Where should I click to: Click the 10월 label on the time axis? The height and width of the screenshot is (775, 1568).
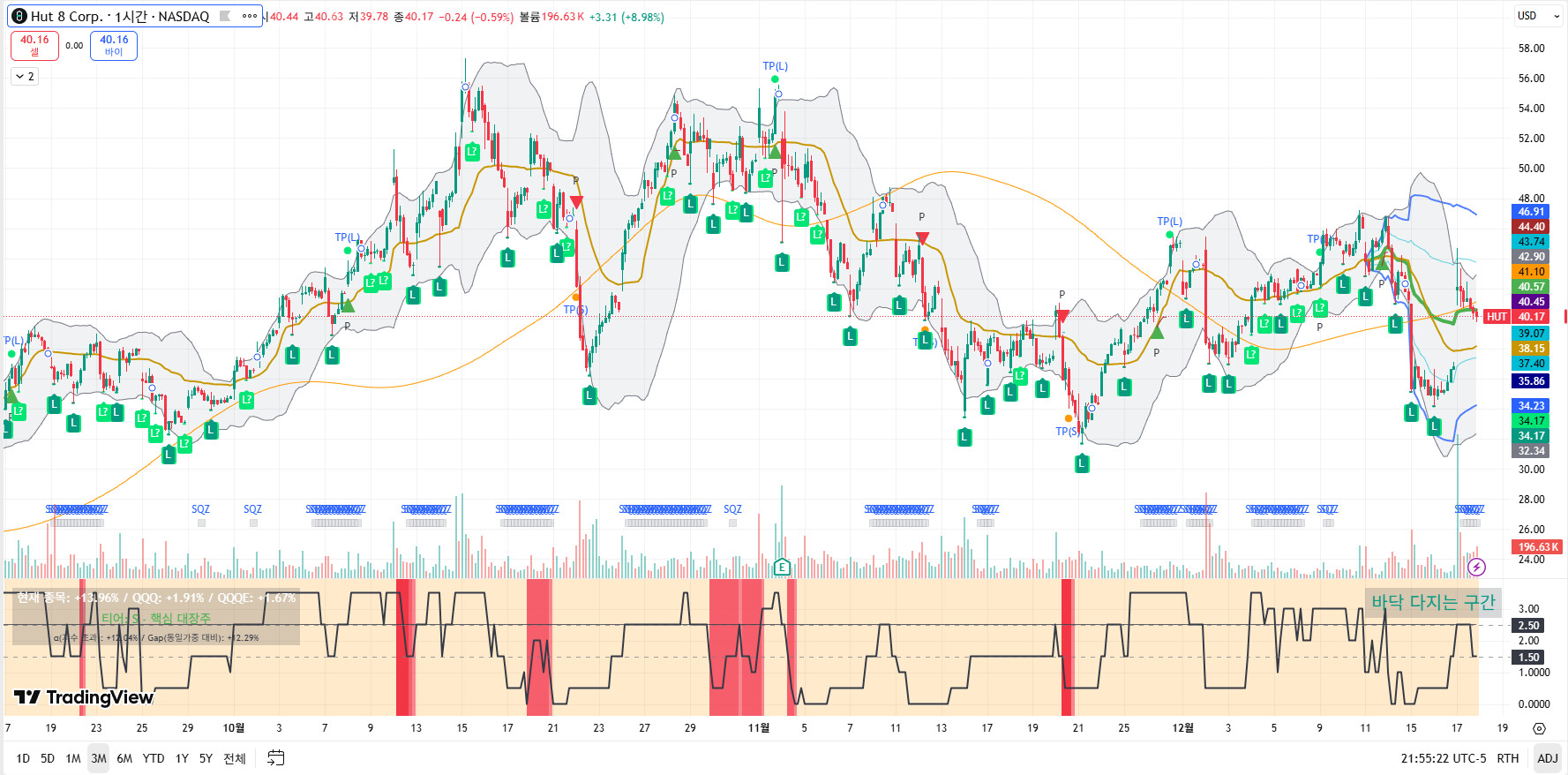pos(234,728)
